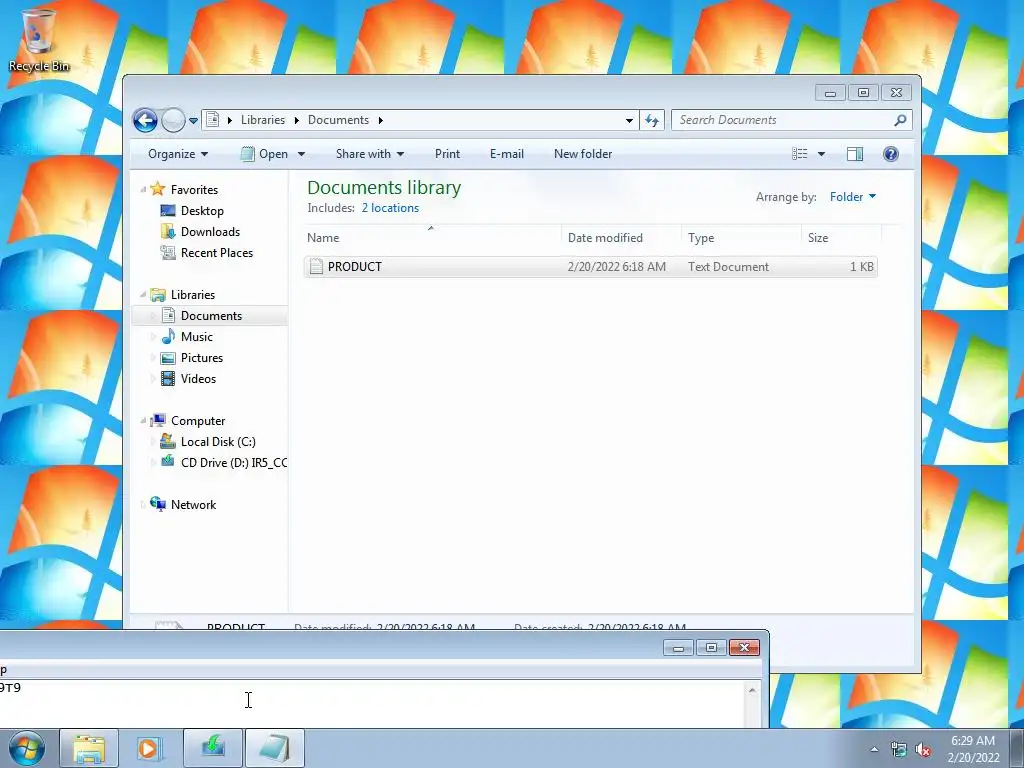Click Print in the command bar

[447, 154]
